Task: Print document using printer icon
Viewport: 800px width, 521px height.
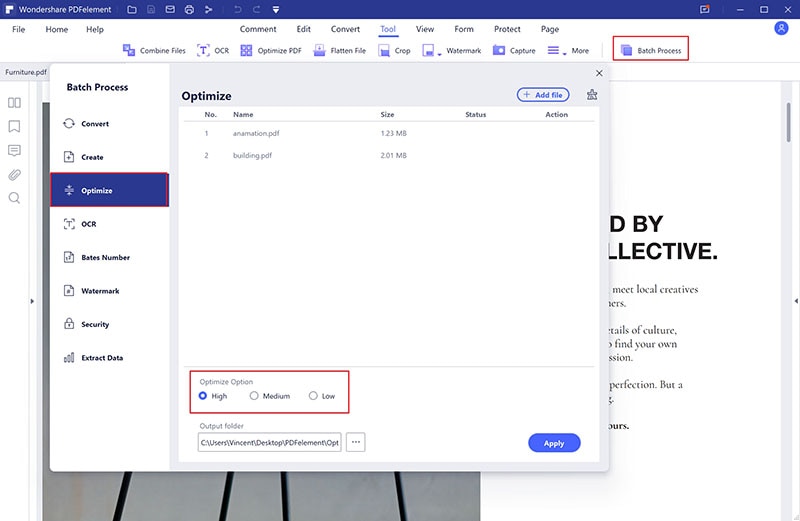Action: coord(189,9)
